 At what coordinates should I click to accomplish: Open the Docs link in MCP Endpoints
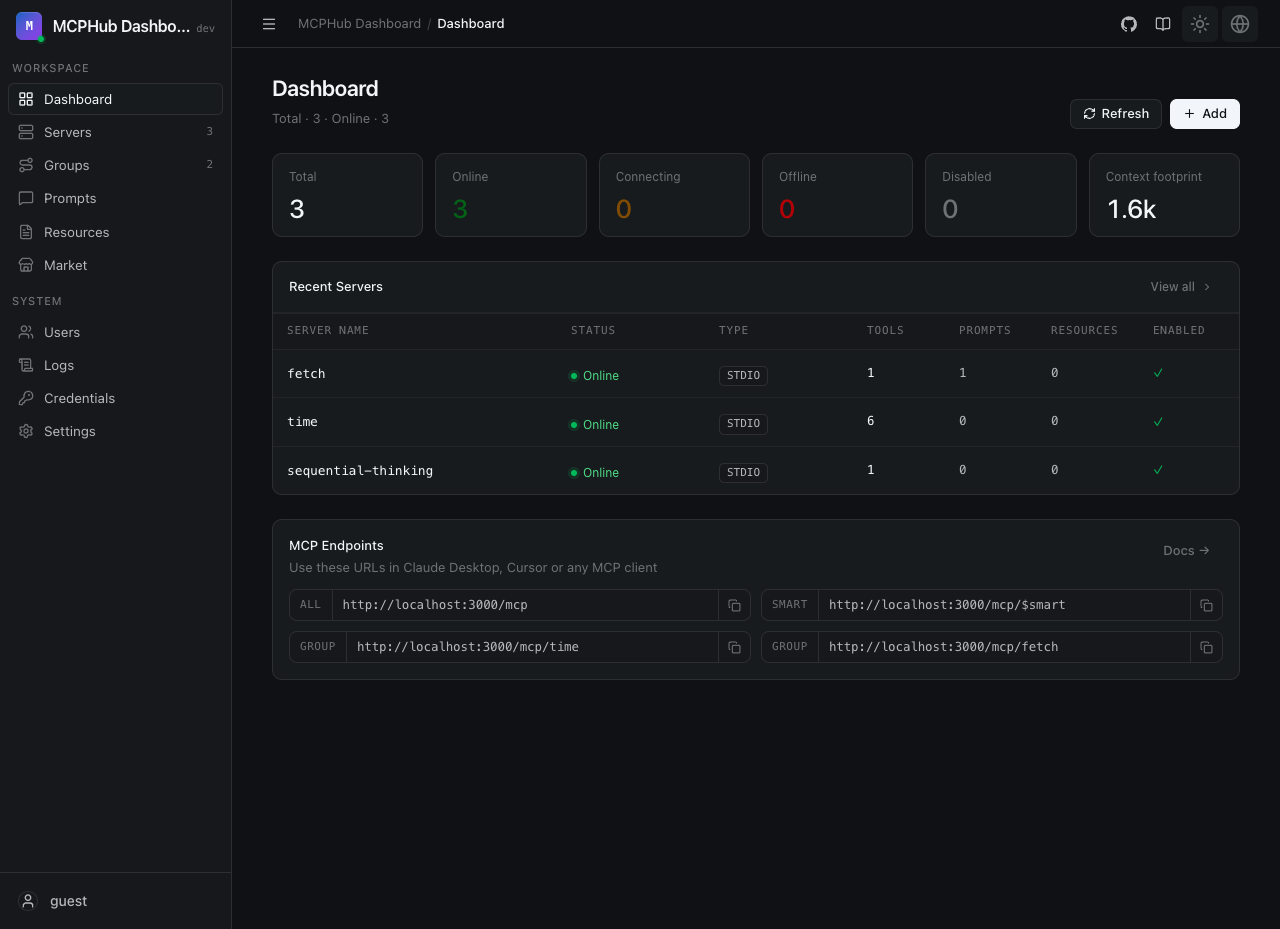[1187, 551]
